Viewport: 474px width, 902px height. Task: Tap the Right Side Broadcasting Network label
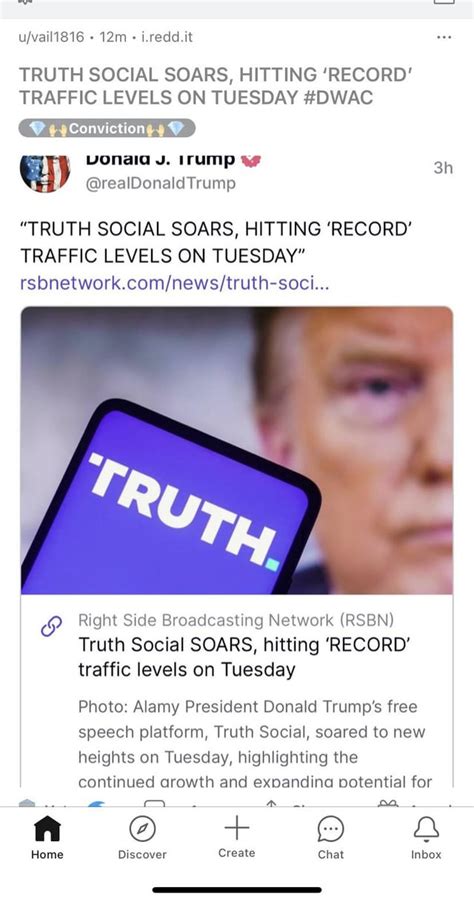click(x=236, y=620)
